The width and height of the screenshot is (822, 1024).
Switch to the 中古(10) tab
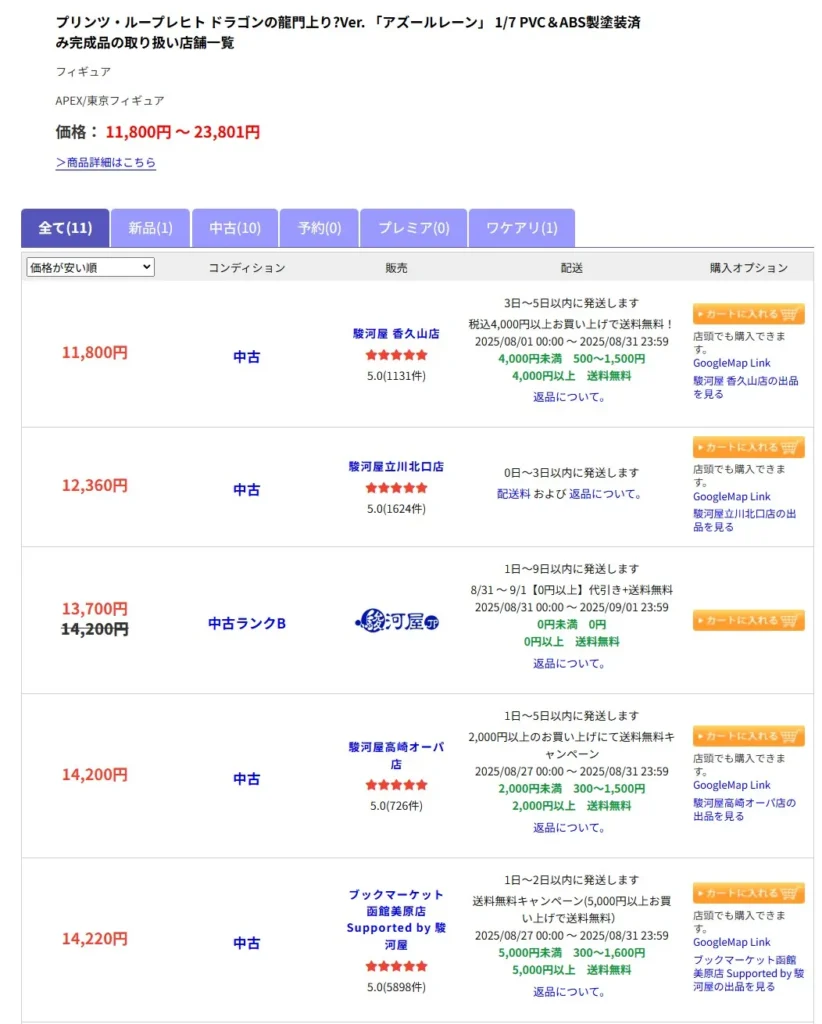pyautogui.click(x=235, y=228)
